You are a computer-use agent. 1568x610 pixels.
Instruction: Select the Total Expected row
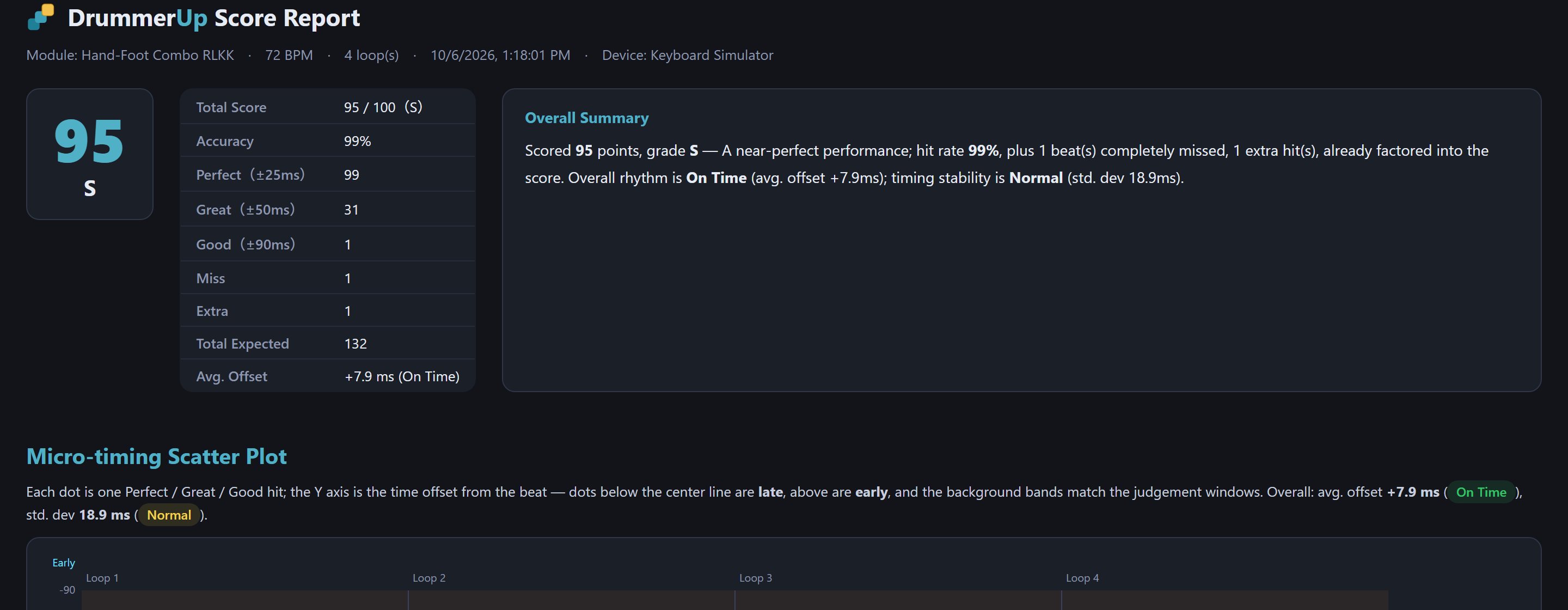[327, 343]
